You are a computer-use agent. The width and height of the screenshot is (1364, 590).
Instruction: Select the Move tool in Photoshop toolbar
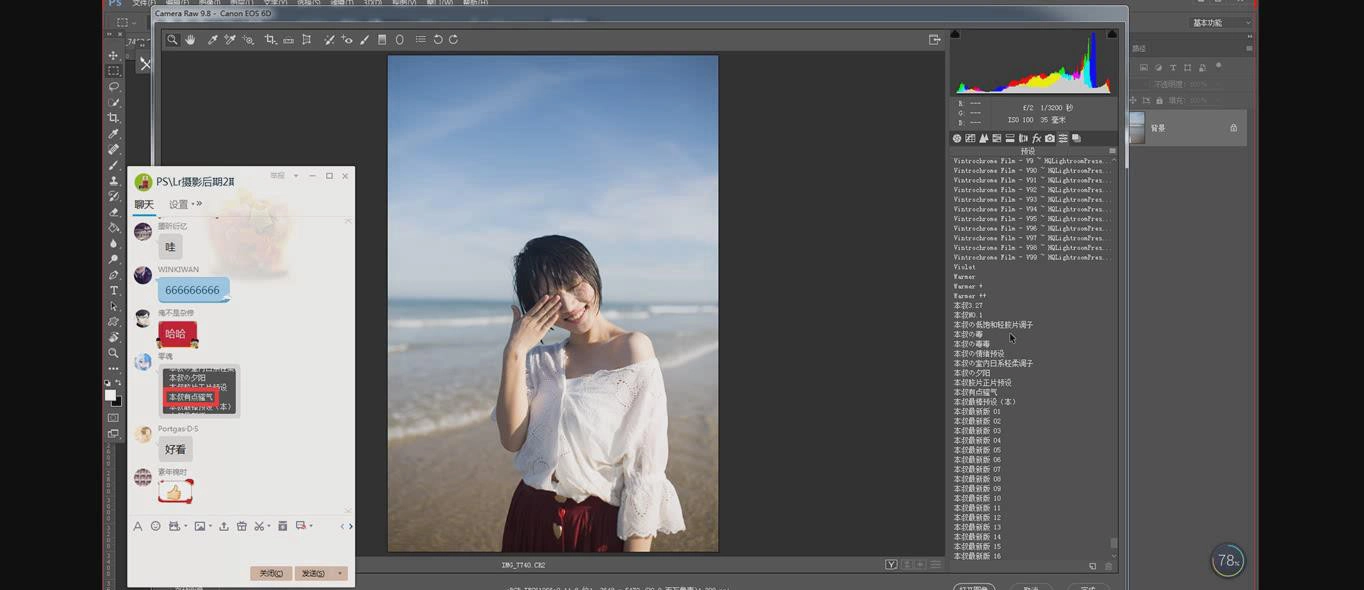tap(114, 55)
